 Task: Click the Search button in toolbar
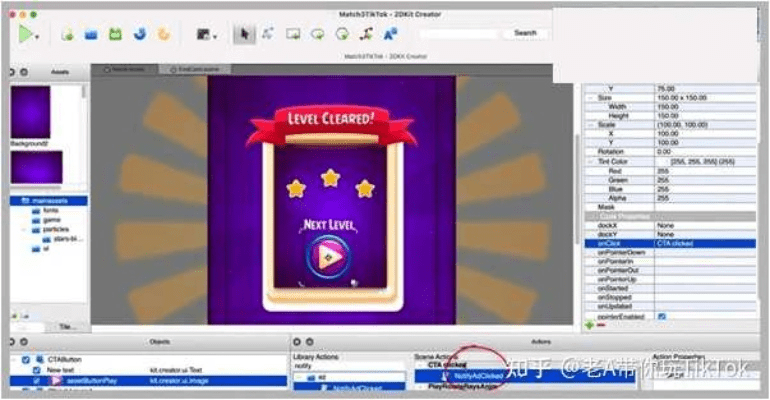click(525, 33)
